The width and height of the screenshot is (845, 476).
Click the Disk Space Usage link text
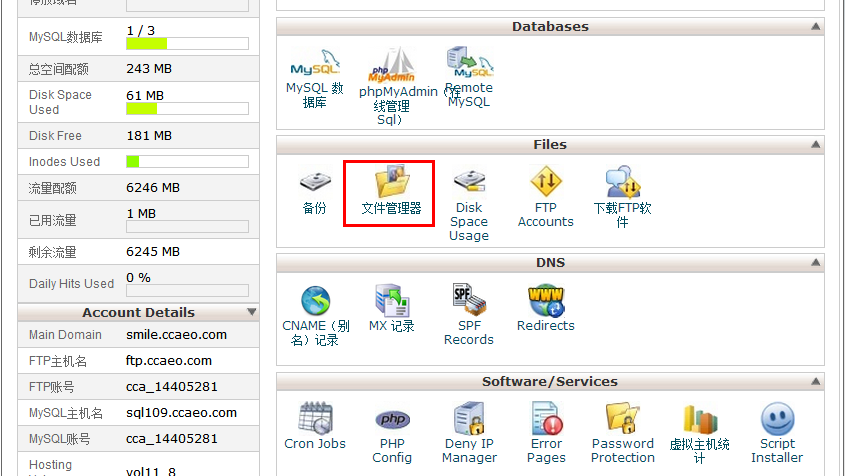tap(469, 222)
